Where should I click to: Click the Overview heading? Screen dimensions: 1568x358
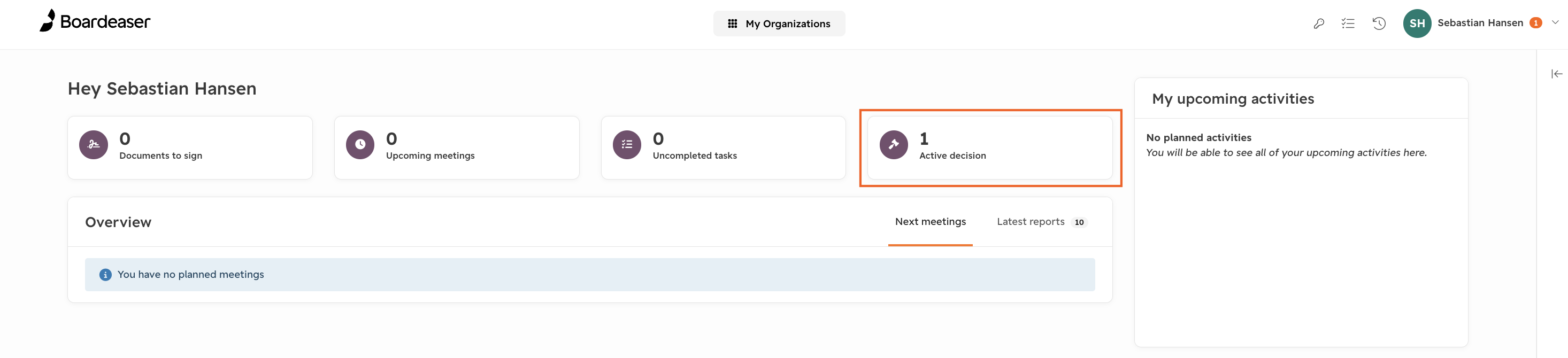point(118,222)
